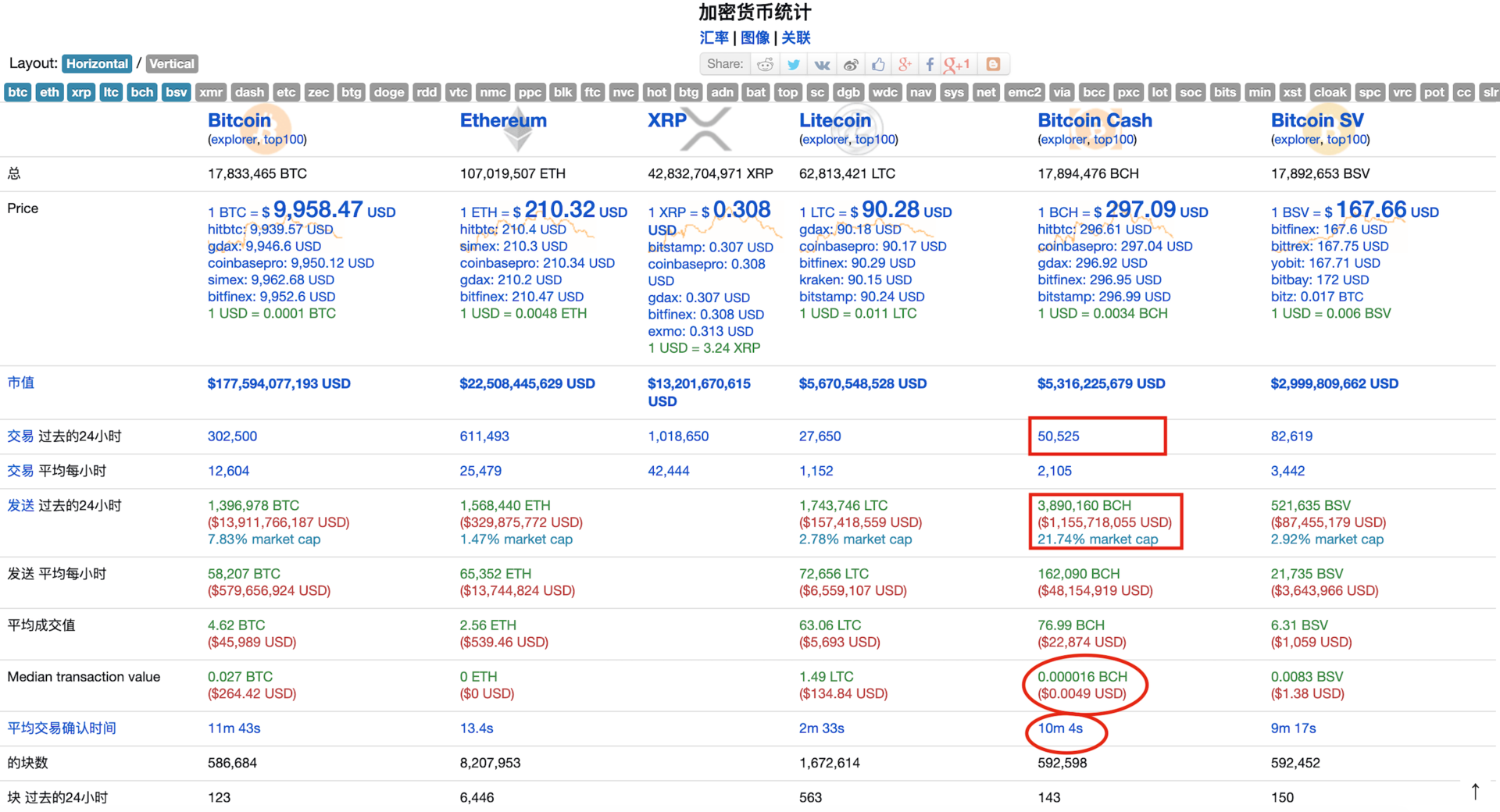Add the vtc coin tag
Screen dimensions: 1500x812
458,92
